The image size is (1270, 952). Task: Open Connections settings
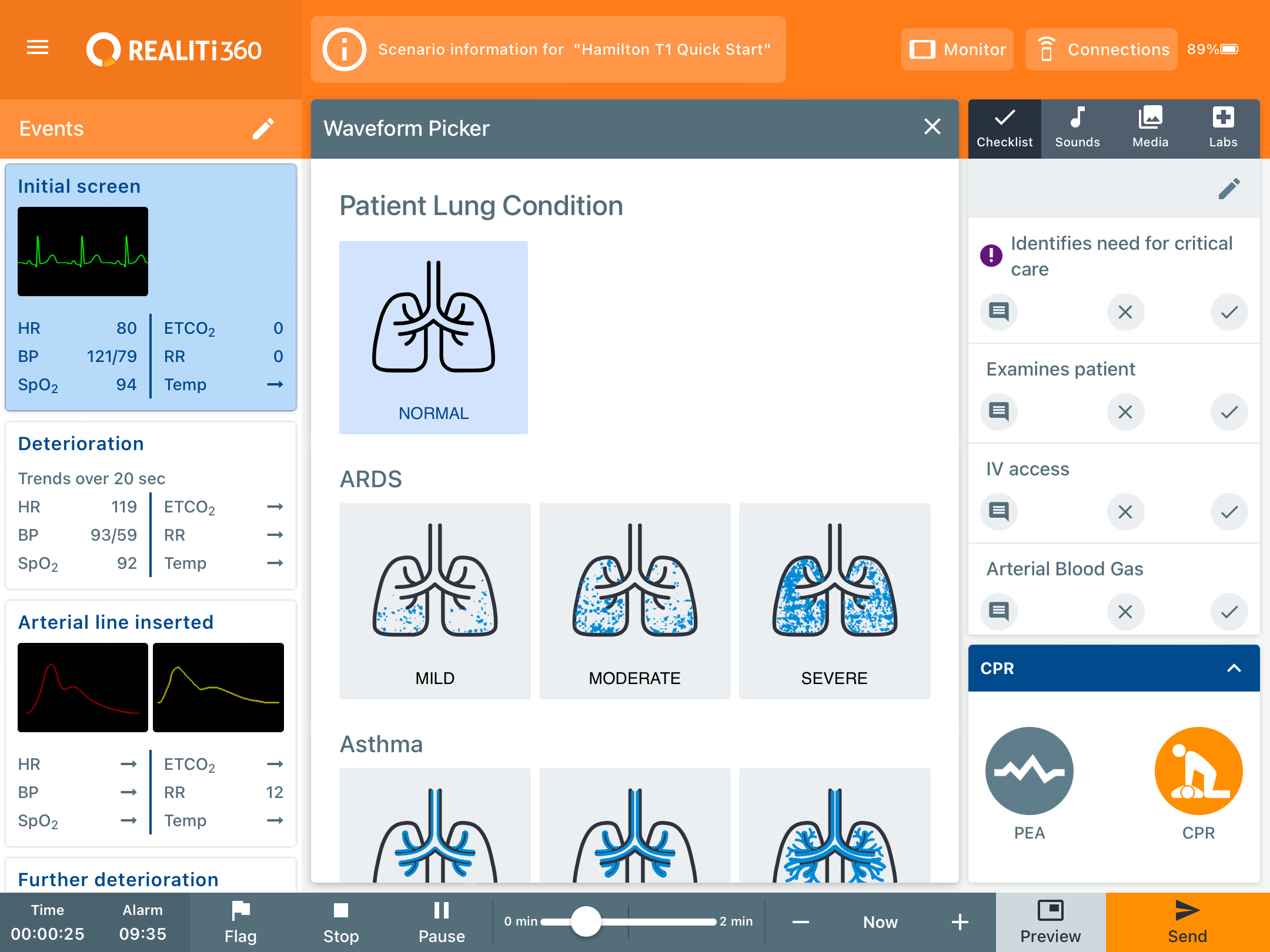[1100, 49]
